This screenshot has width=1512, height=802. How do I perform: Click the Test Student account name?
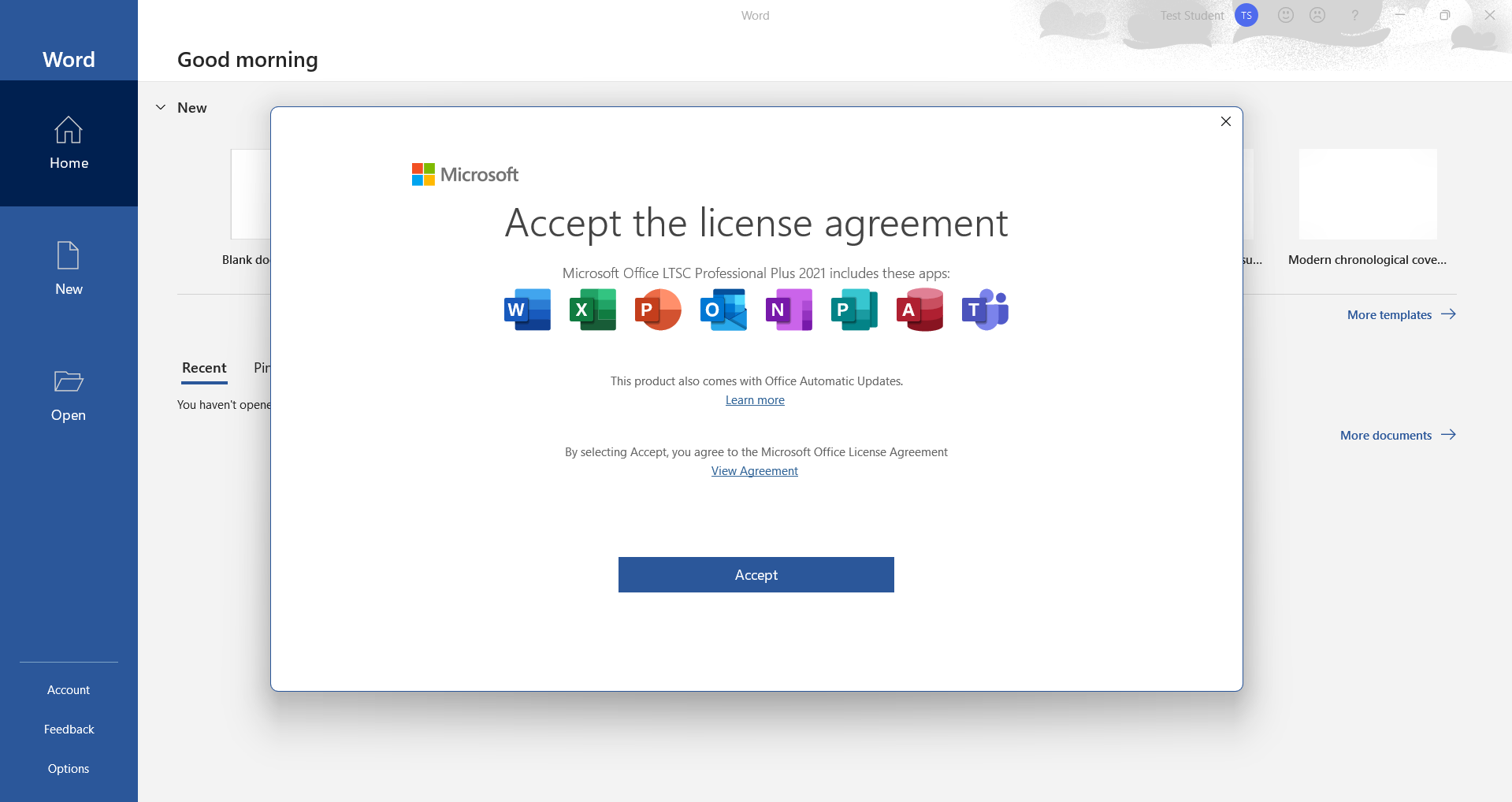tap(1191, 15)
